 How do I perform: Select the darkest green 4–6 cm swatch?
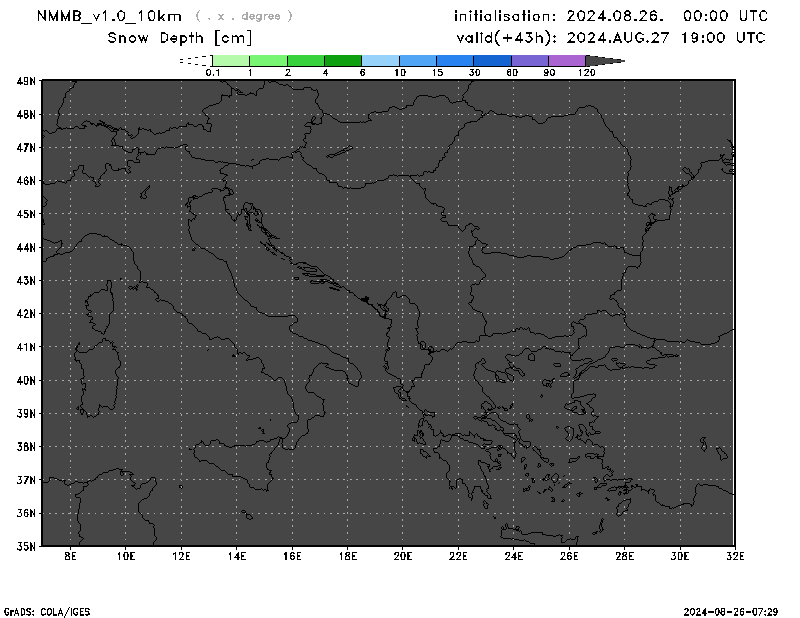[343, 61]
